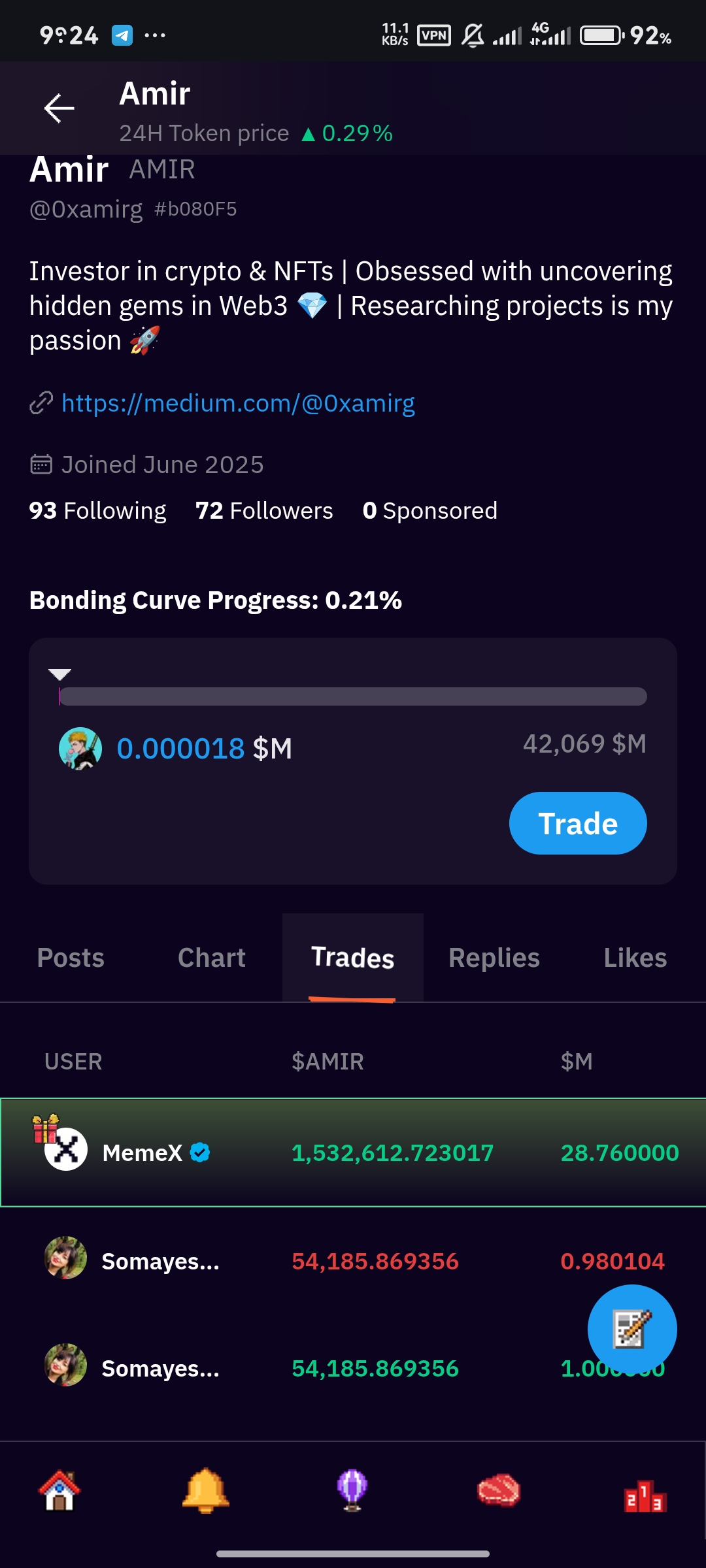The width and height of the screenshot is (706, 1568).
Task: Tap the back arrow
Action: click(59, 108)
